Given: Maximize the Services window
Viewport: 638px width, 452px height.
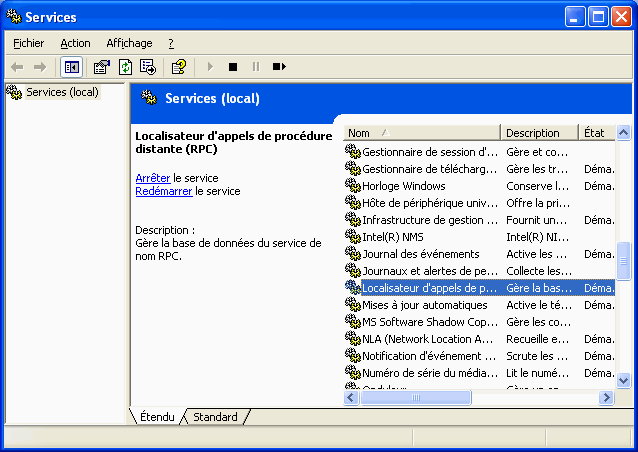Looking at the screenshot, I should click(x=598, y=17).
